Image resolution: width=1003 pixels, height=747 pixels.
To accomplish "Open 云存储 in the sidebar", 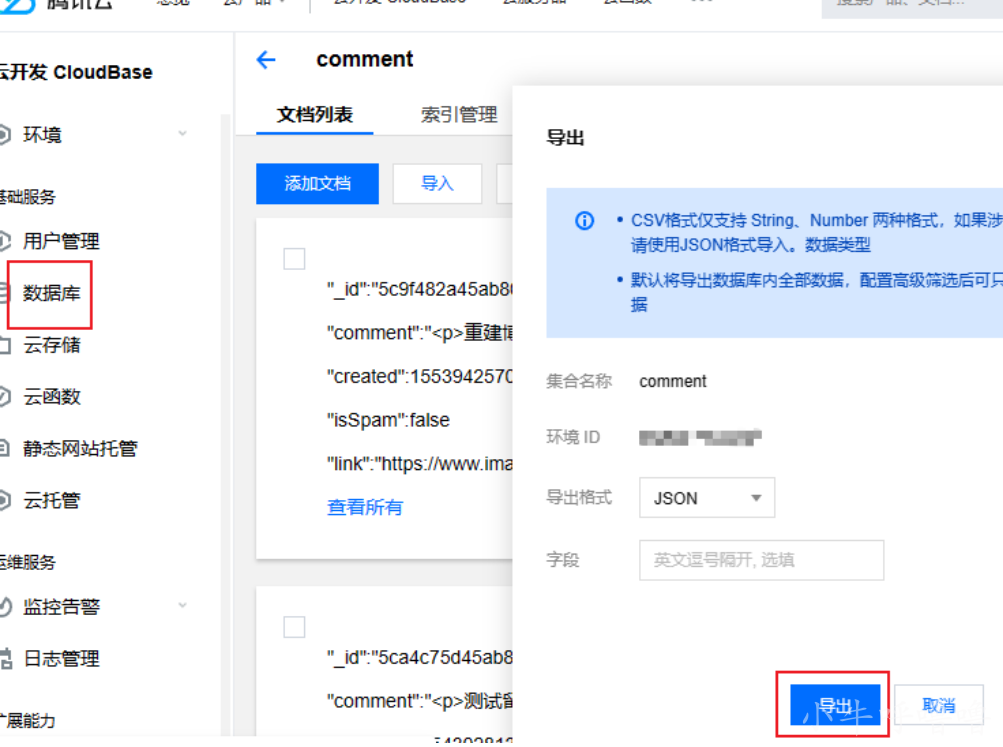I will [x=52, y=345].
